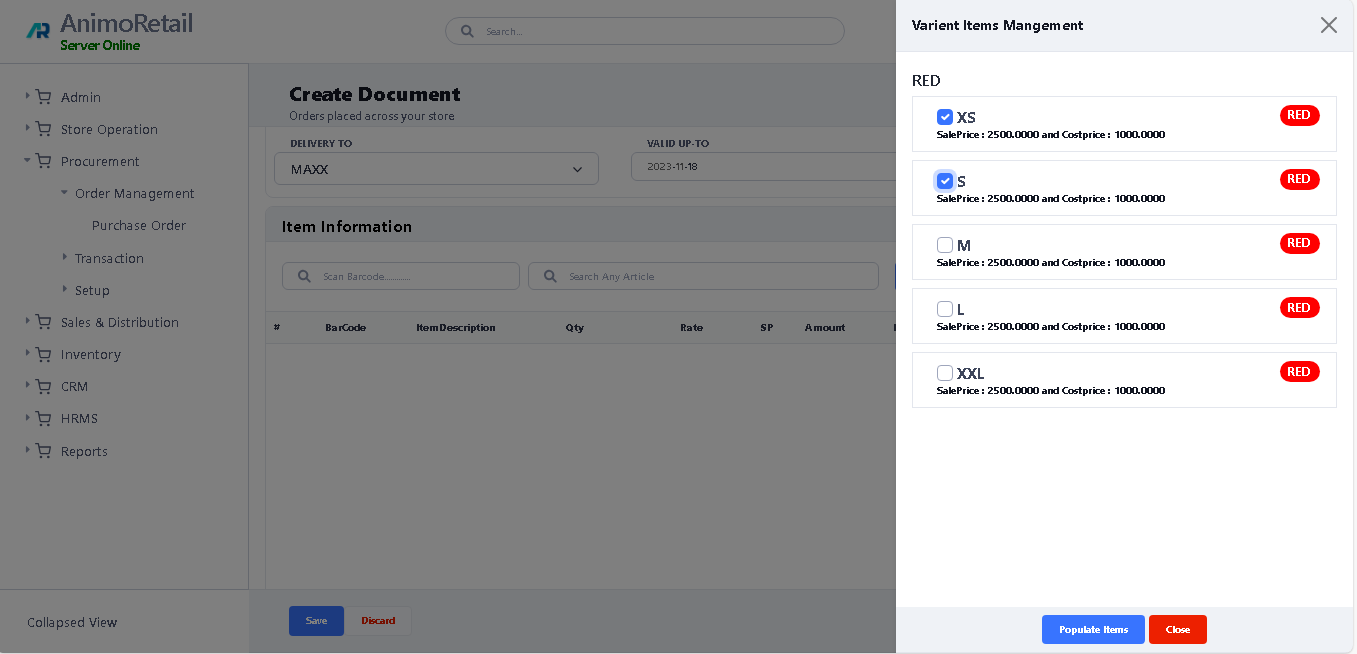Enable the XXL variant checkbox
The width and height of the screenshot is (1357, 654).
click(945, 373)
